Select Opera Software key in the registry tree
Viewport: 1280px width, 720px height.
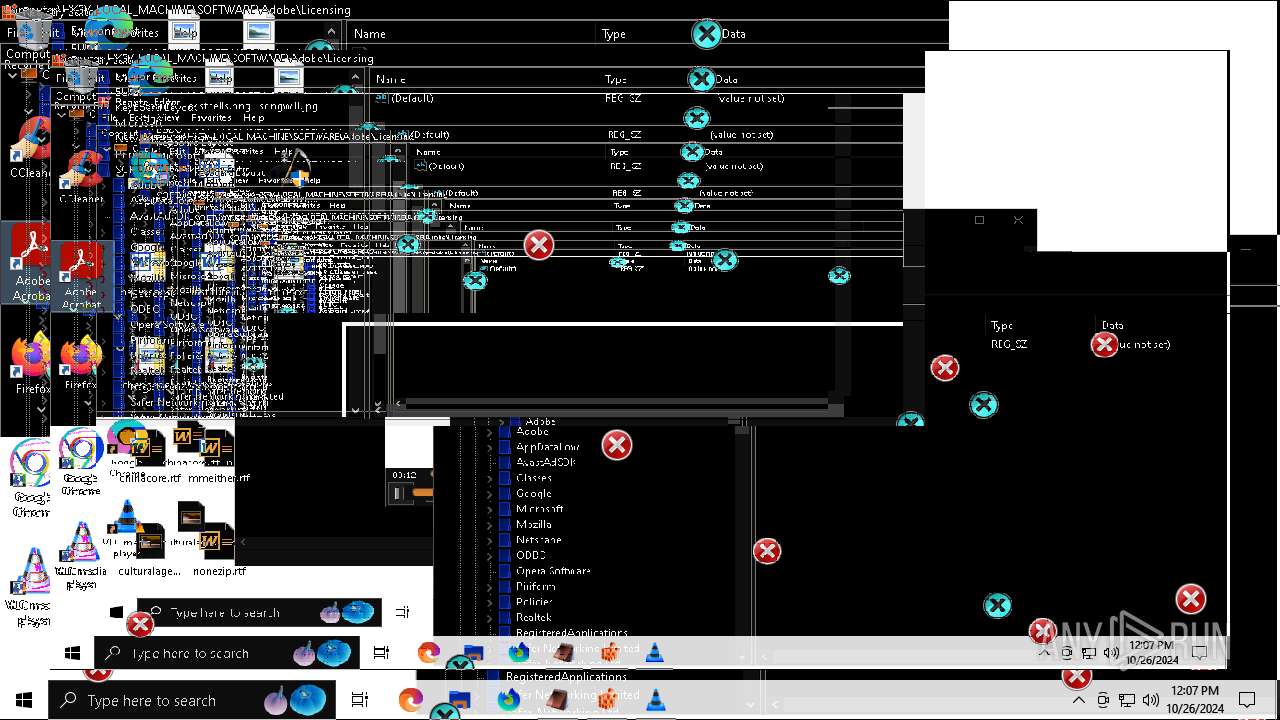[553, 571]
